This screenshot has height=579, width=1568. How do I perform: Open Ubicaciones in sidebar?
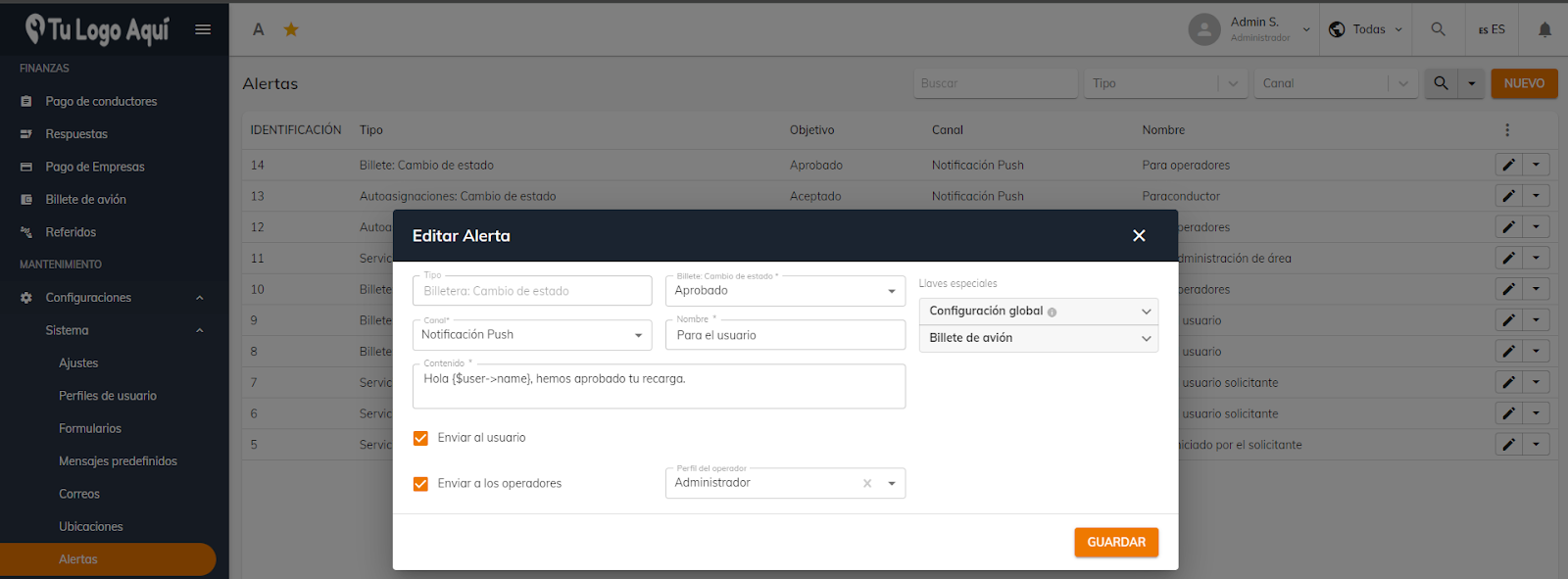(x=91, y=527)
